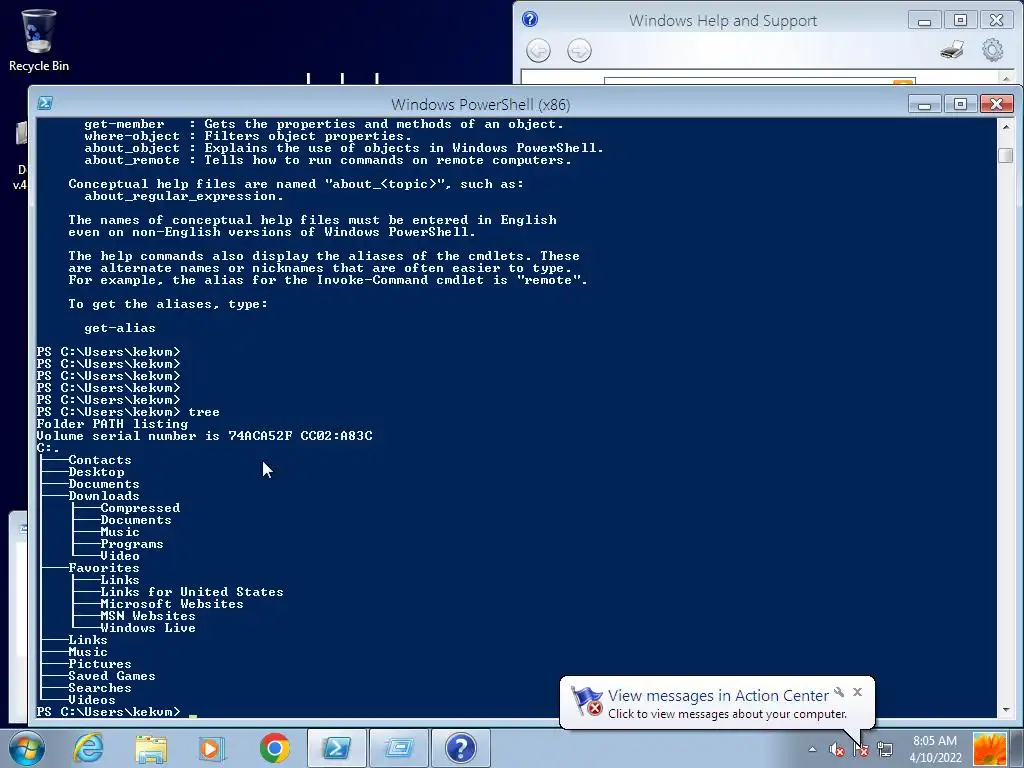Click 'Microsoft Websites' entry

pos(172,604)
